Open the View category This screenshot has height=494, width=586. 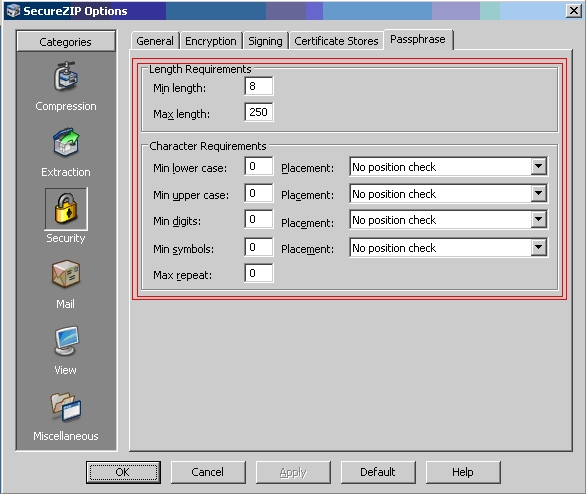point(66,351)
